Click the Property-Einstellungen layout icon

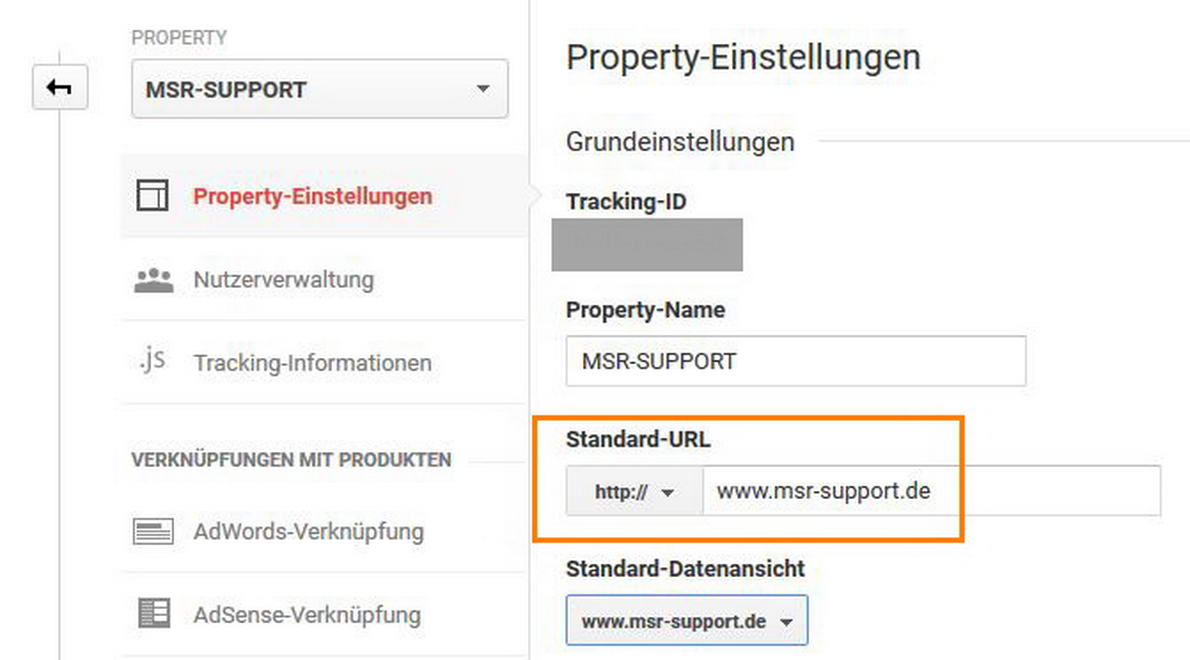[152, 196]
